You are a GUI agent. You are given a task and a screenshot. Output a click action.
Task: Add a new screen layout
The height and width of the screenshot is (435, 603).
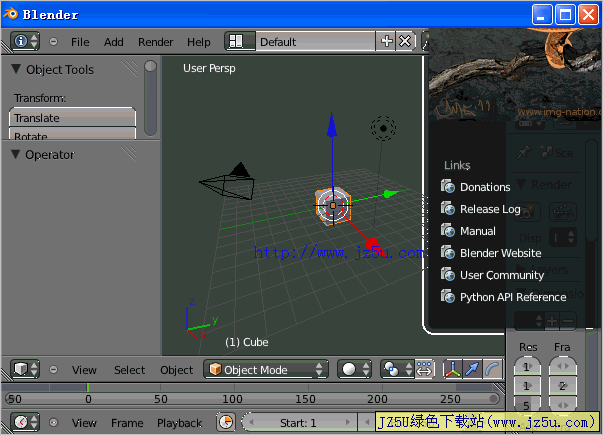coord(386,41)
